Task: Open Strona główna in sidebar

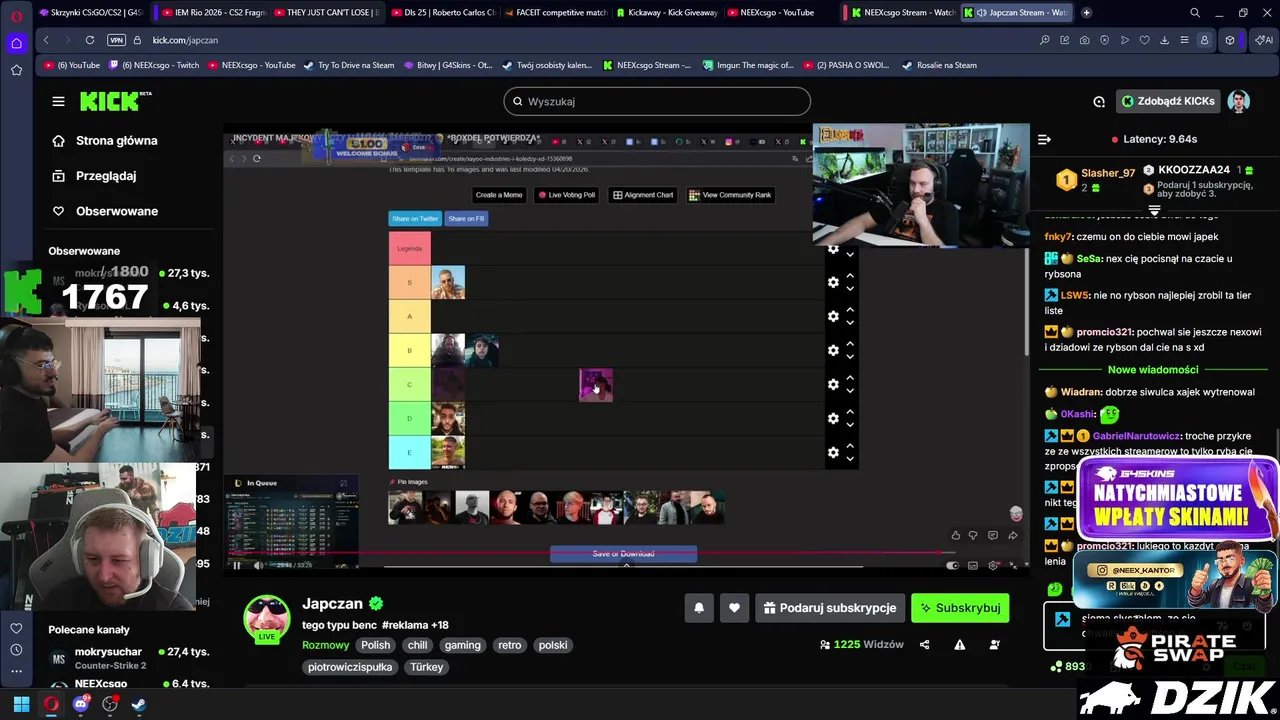Action: 105,141
